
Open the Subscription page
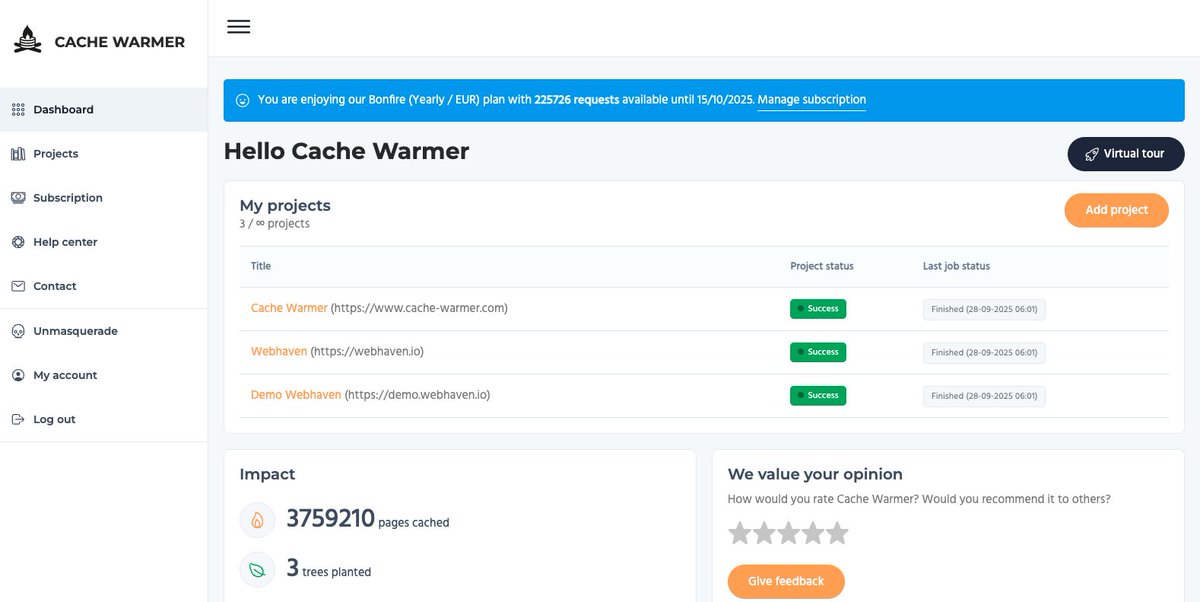(x=104, y=198)
